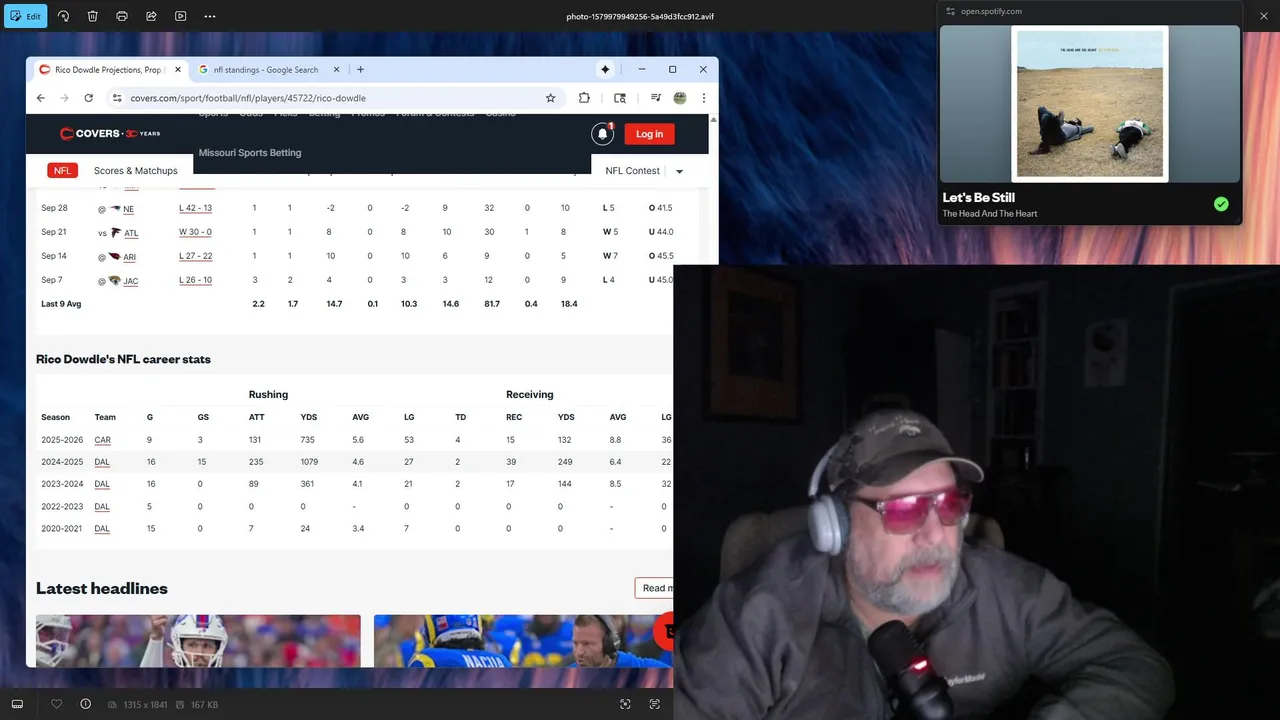The image size is (1280, 720).
Task: Open the L 42 - 13 game result
Action: (195, 208)
